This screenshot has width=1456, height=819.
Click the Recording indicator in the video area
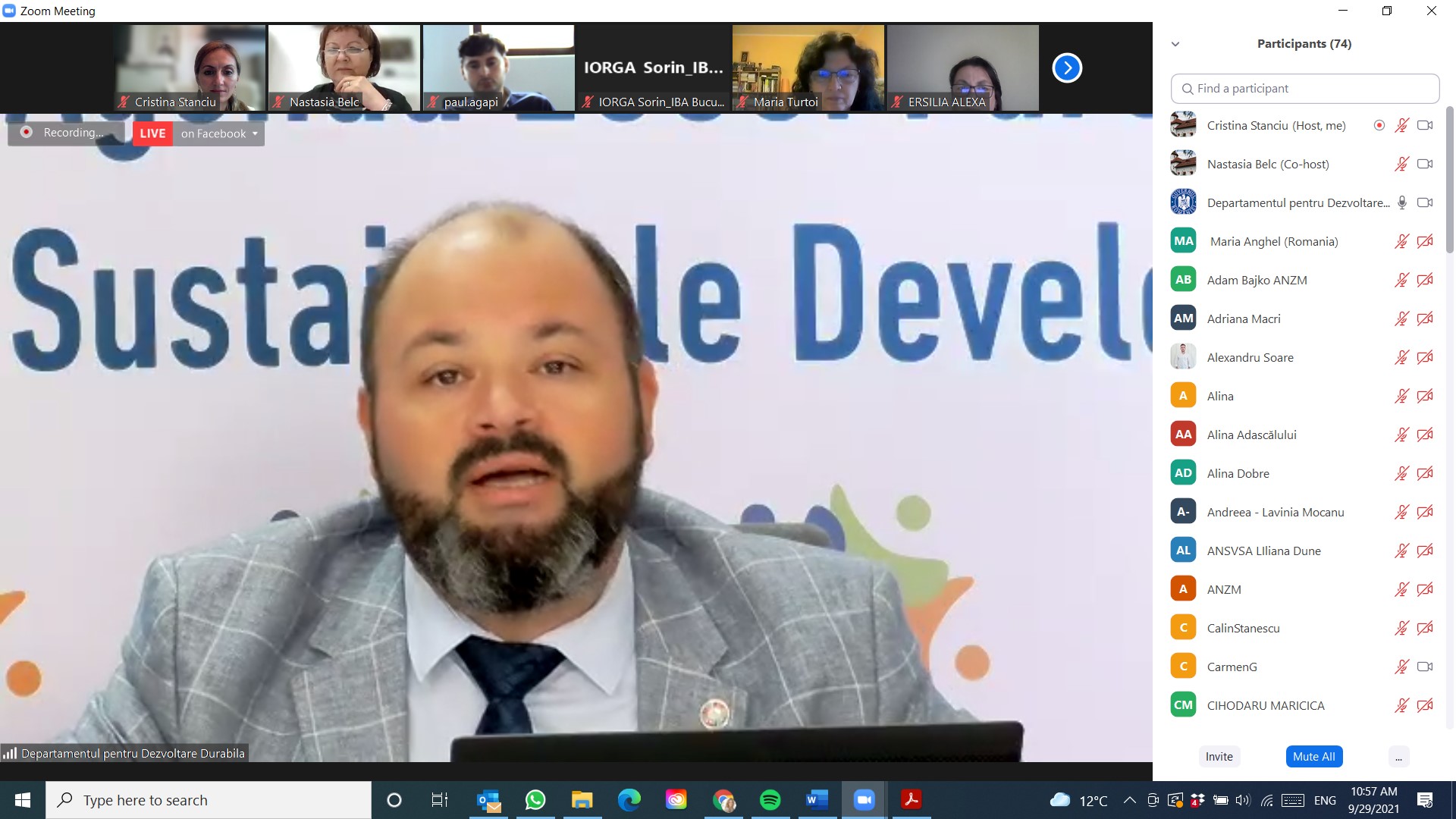[x=65, y=133]
